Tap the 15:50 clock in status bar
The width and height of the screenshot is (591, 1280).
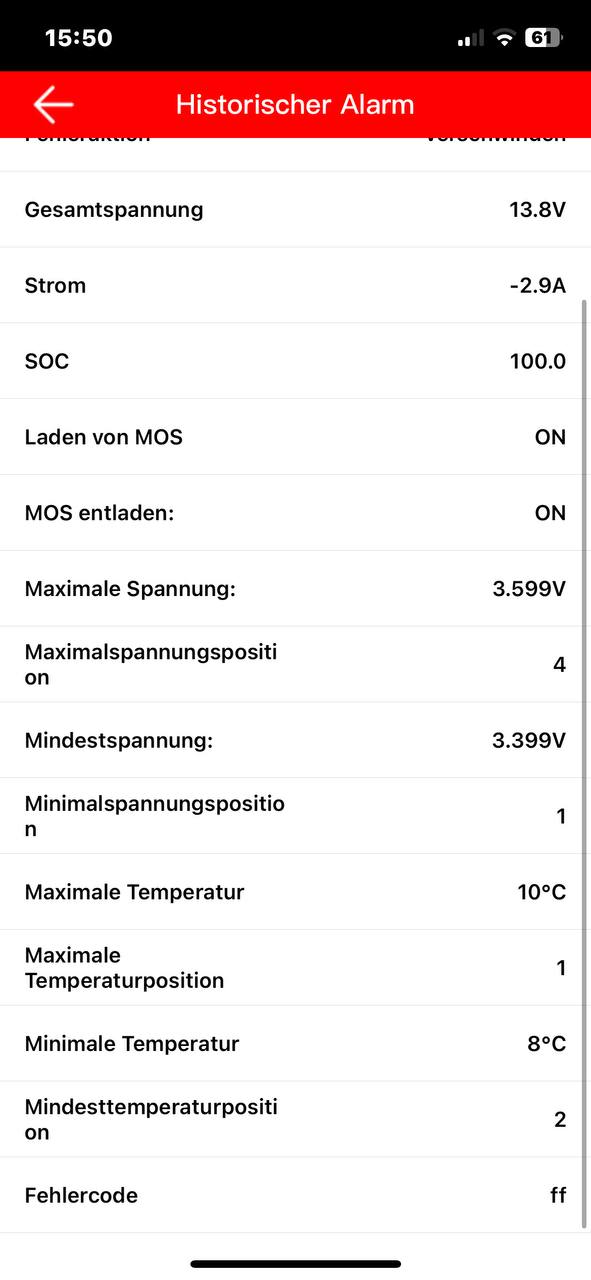coord(78,38)
